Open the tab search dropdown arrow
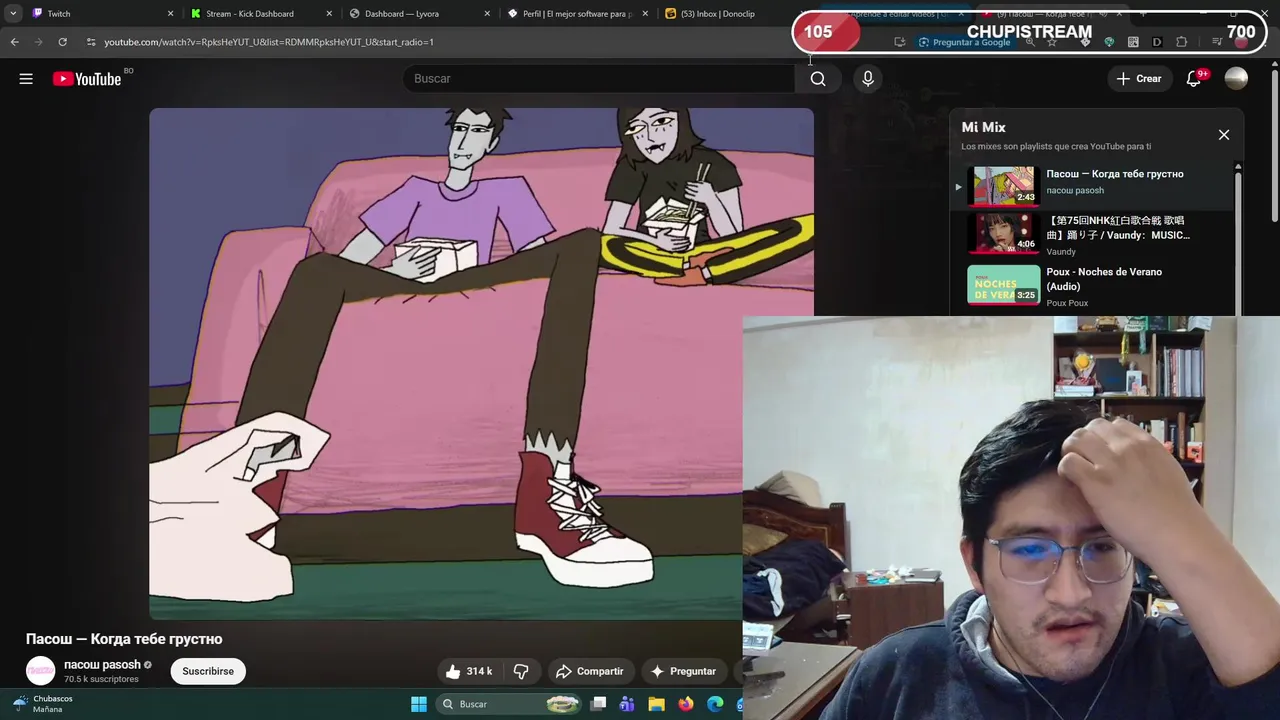This screenshot has width=1280, height=720. (x=13, y=14)
